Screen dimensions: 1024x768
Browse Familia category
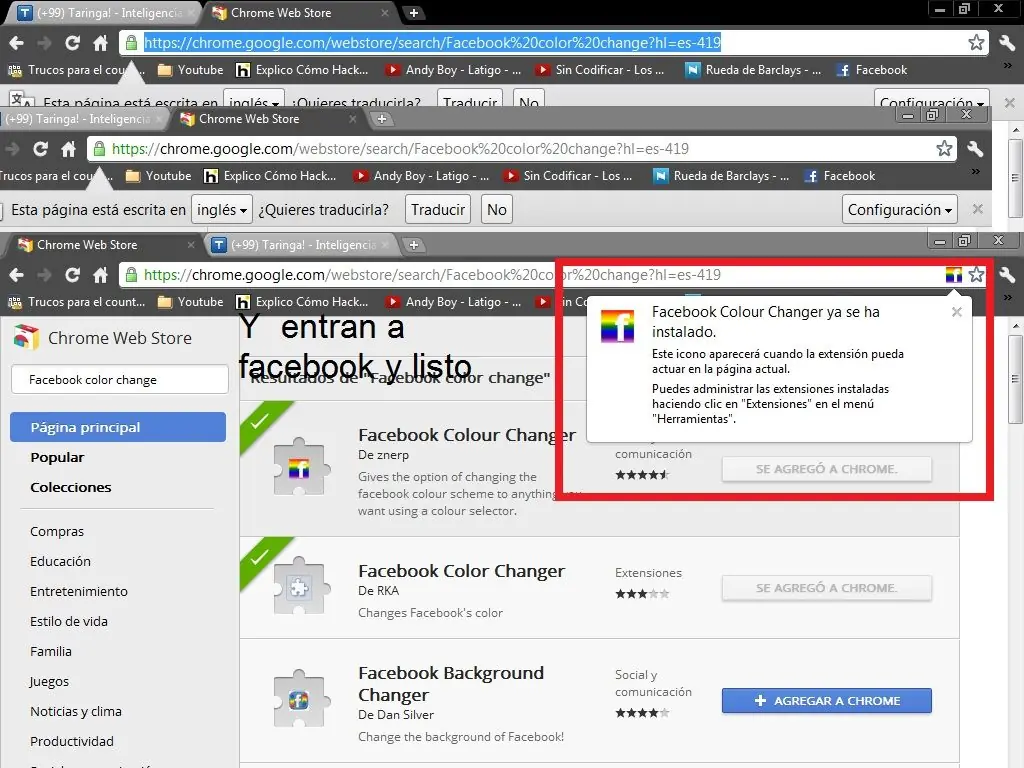coord(50,652)
